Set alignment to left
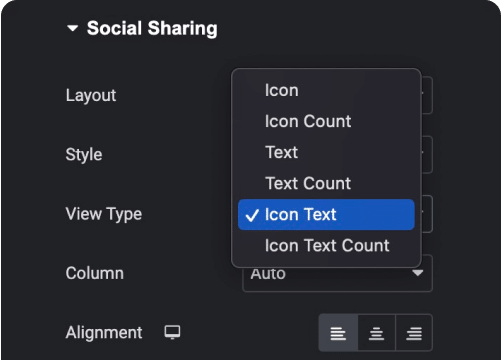This screenshot has height=360, width=501. 338,333
